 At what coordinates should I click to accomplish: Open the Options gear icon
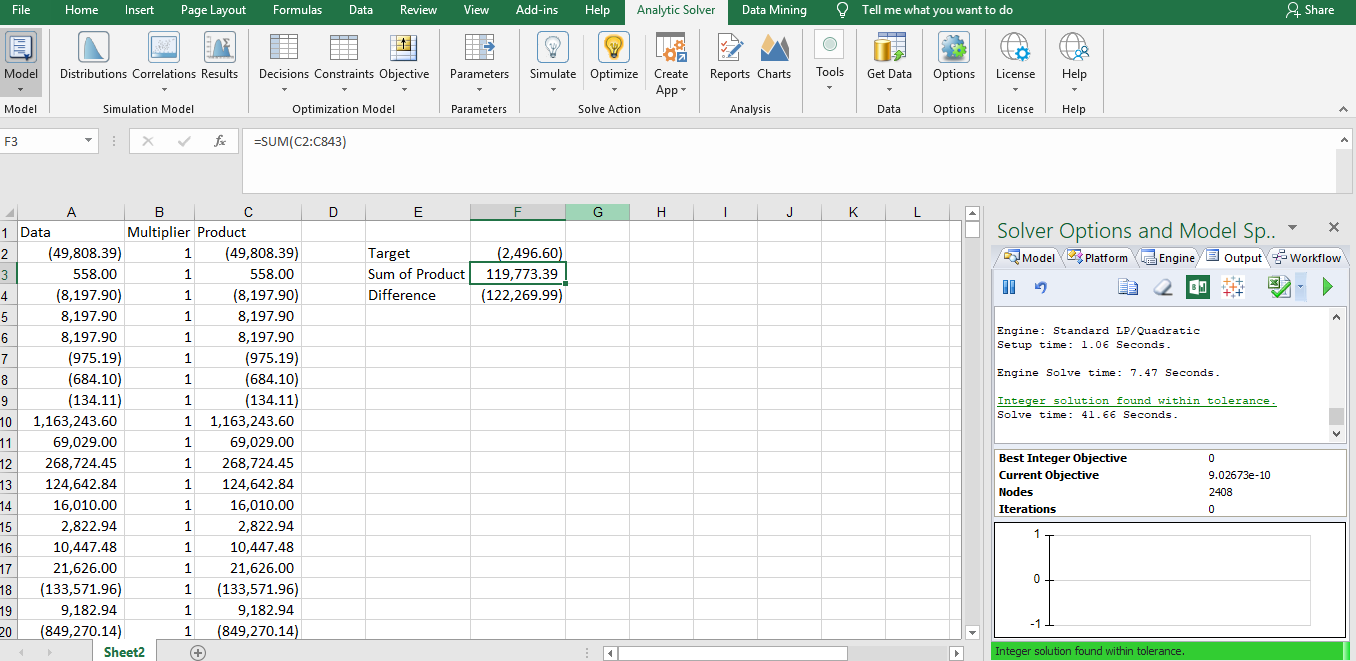(x=954, y=47)
